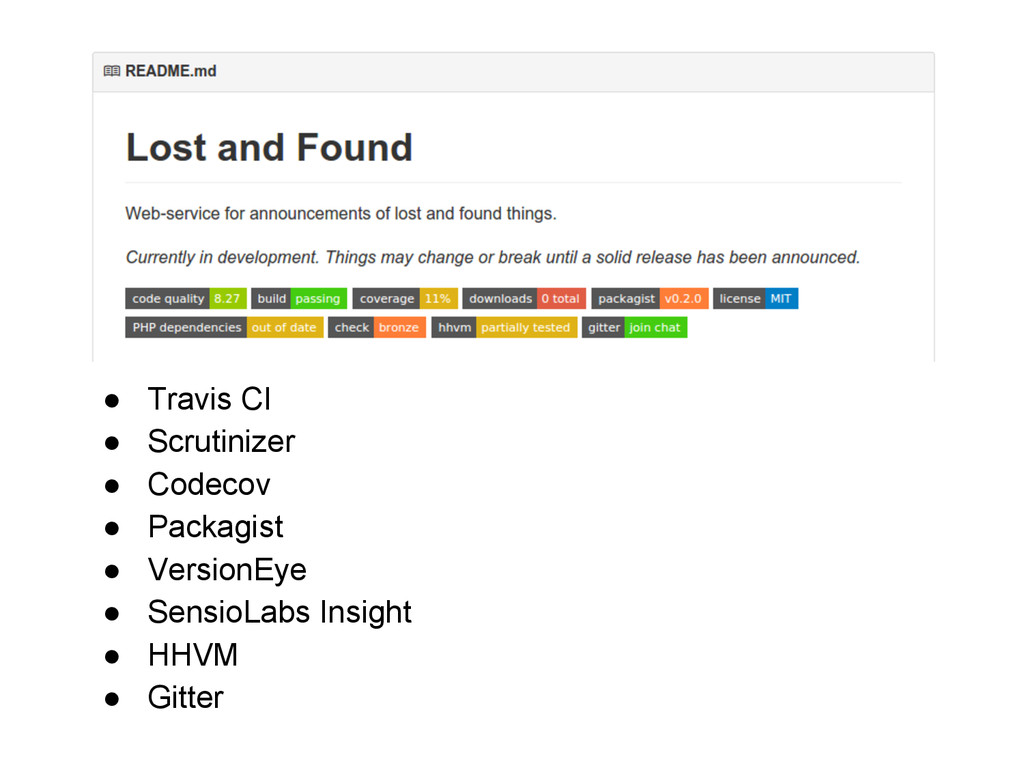Open the coverage 11% badge
1024x768 pixels.
[x=406, y=298]
